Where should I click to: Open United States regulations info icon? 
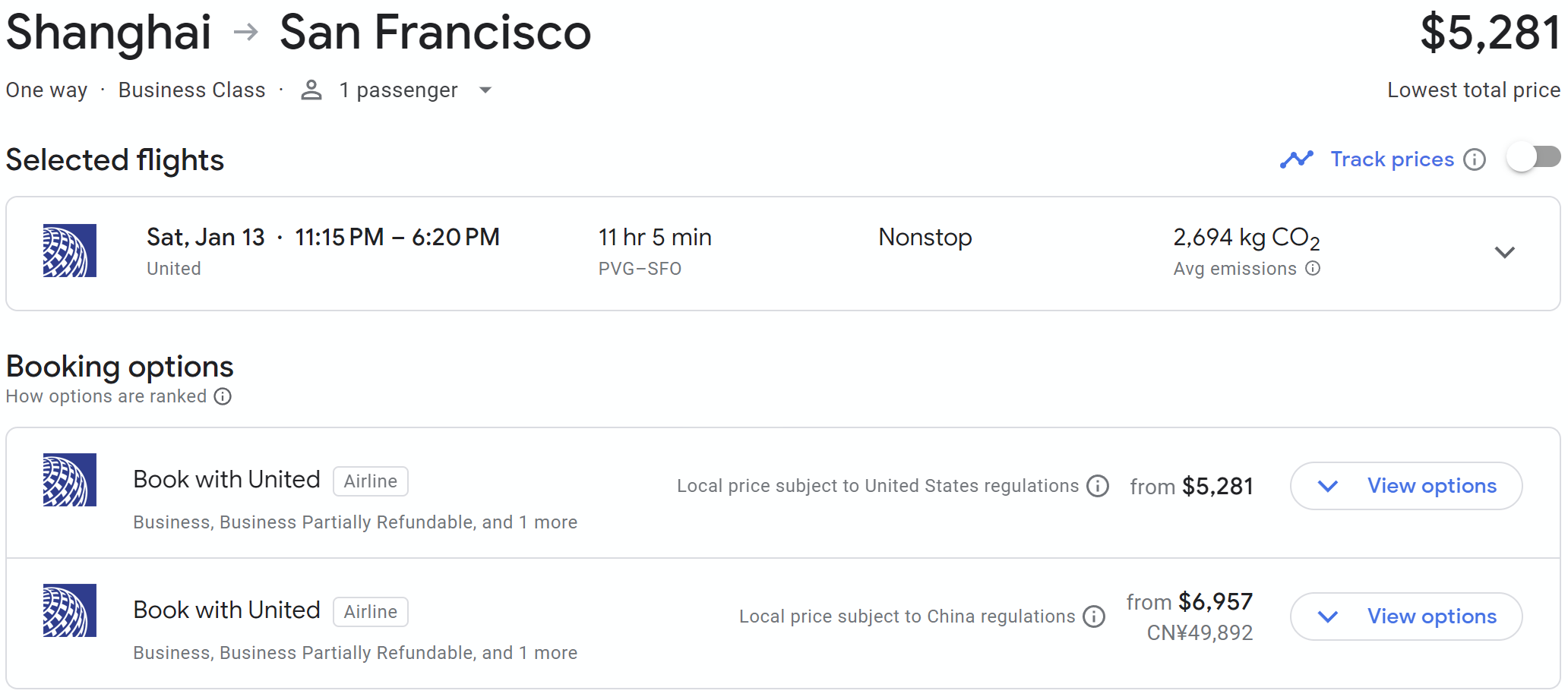(1098, 486)
